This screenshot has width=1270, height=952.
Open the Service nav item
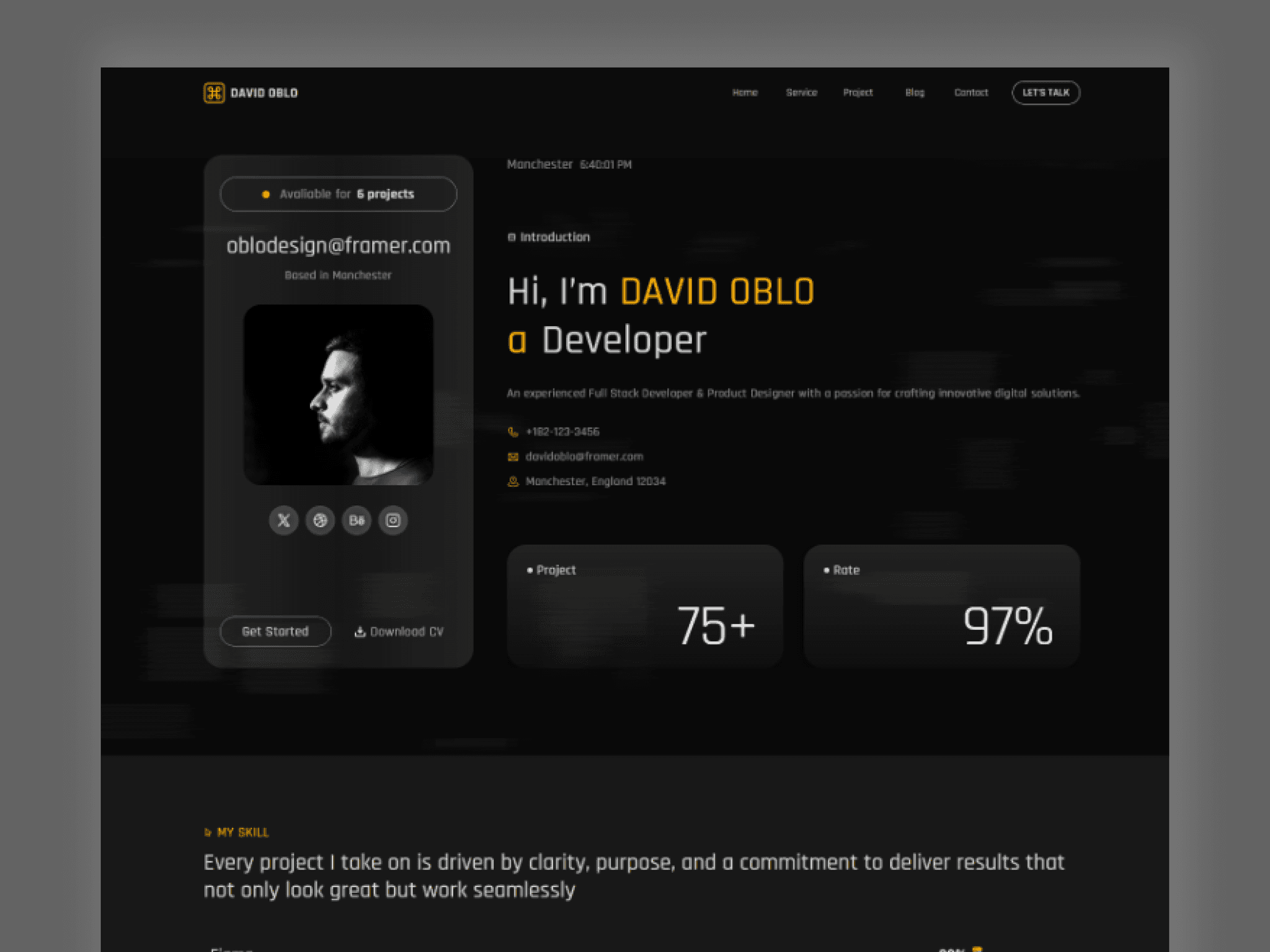tap(801, 93)
